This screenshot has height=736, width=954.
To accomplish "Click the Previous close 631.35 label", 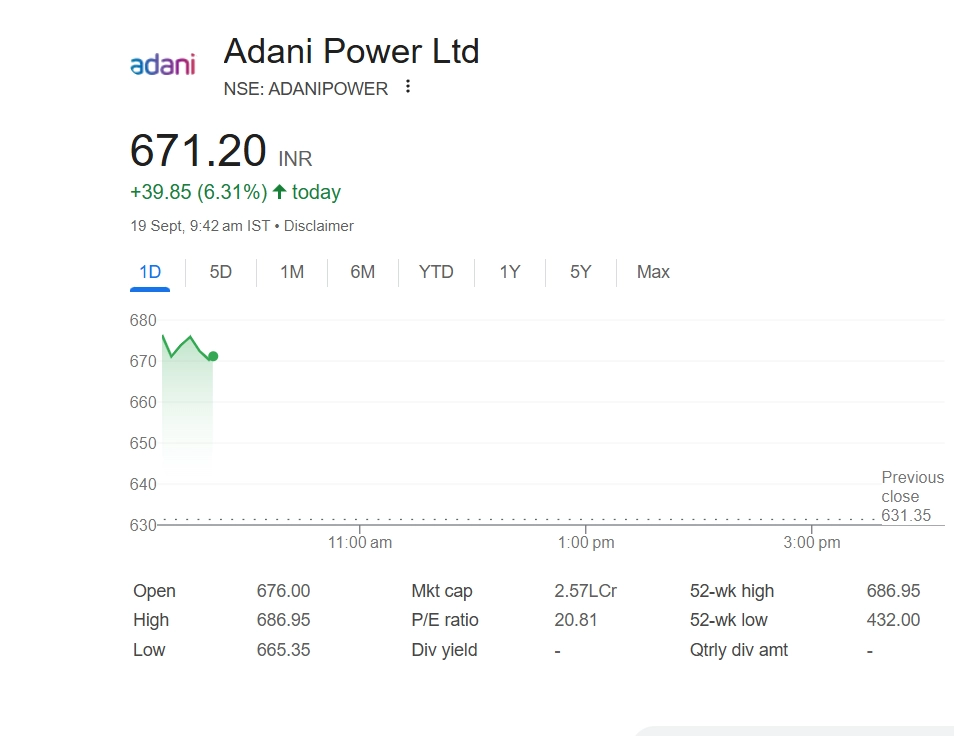I will point(911,496).
